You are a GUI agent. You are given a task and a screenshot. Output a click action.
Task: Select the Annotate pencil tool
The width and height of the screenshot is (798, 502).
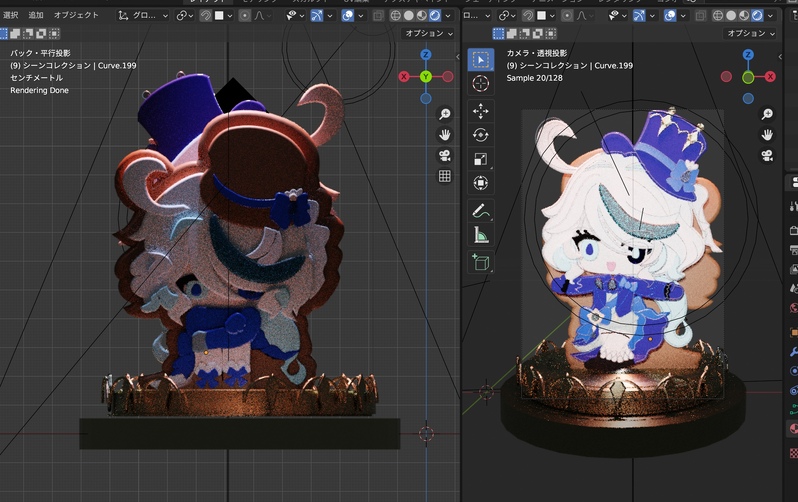[480, 210]
